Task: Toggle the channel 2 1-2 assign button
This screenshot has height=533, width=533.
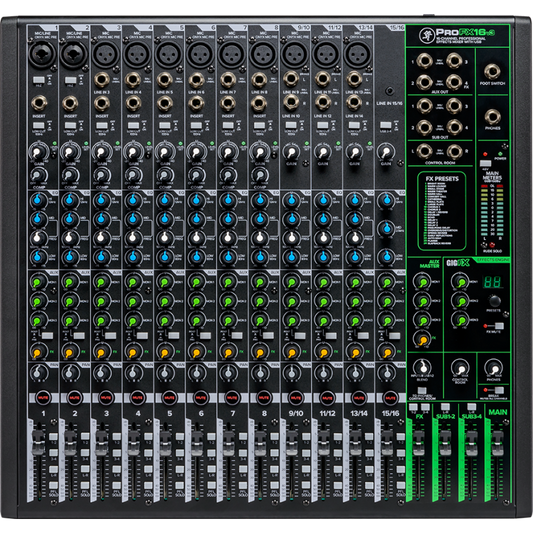Action: tap(85, 436)
